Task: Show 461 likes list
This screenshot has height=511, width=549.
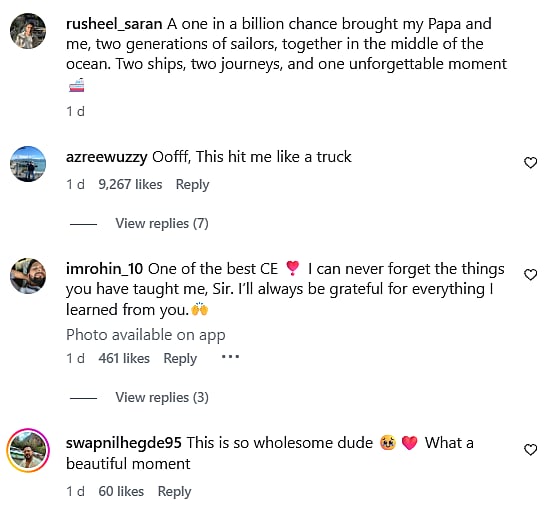Action: 124,359
